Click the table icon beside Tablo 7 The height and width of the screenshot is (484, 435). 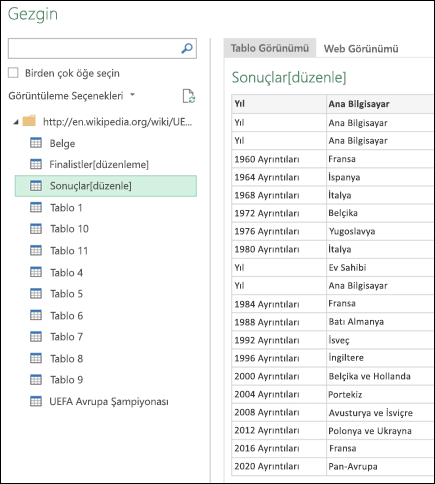(36, 337)
